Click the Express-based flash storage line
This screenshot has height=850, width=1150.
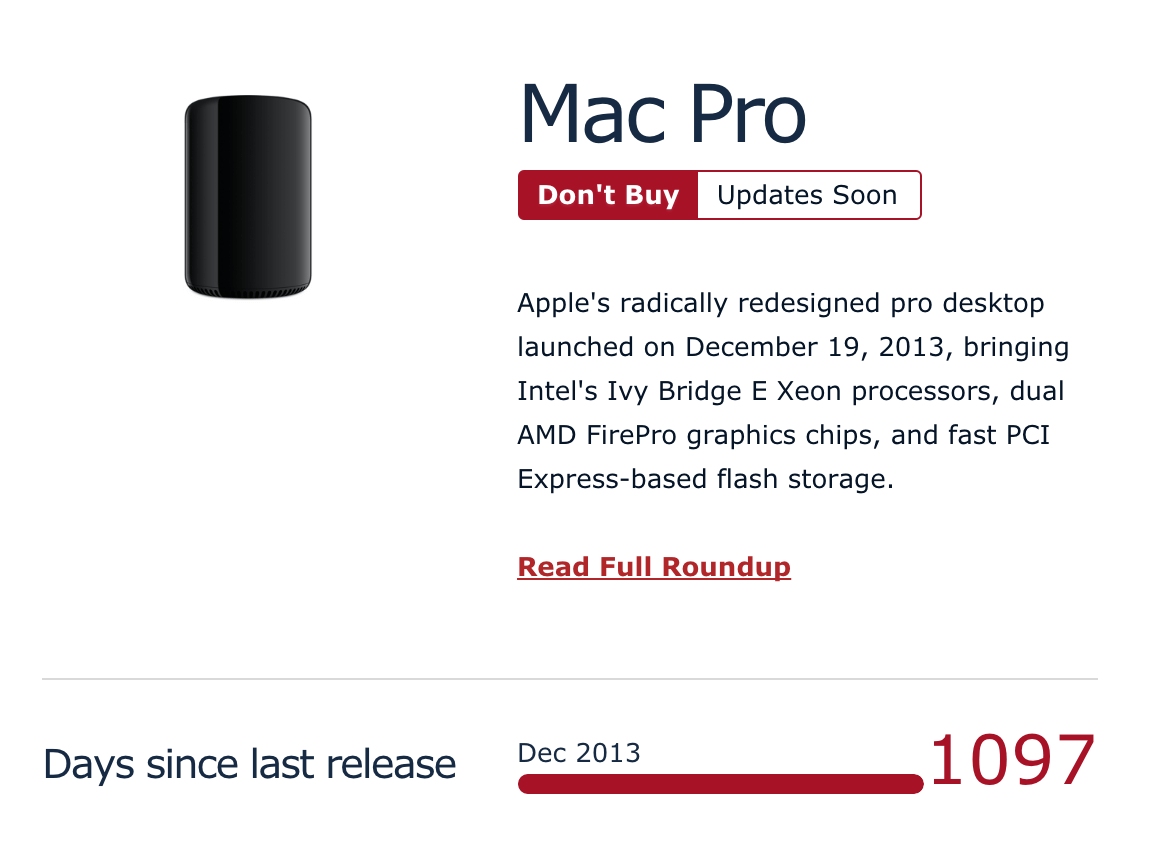pyautogui.click(x=706, y=479)
